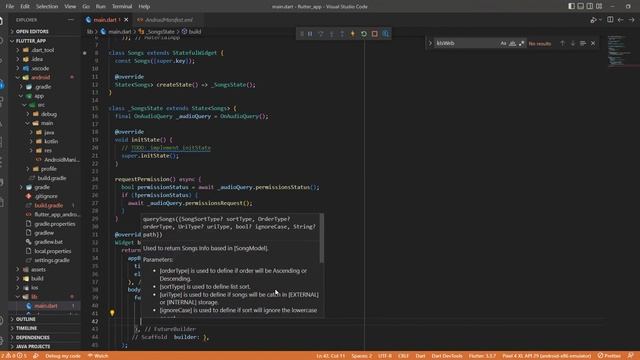Open the Run menu
Viewport: 640px width, 360px height.
point(100,7)
